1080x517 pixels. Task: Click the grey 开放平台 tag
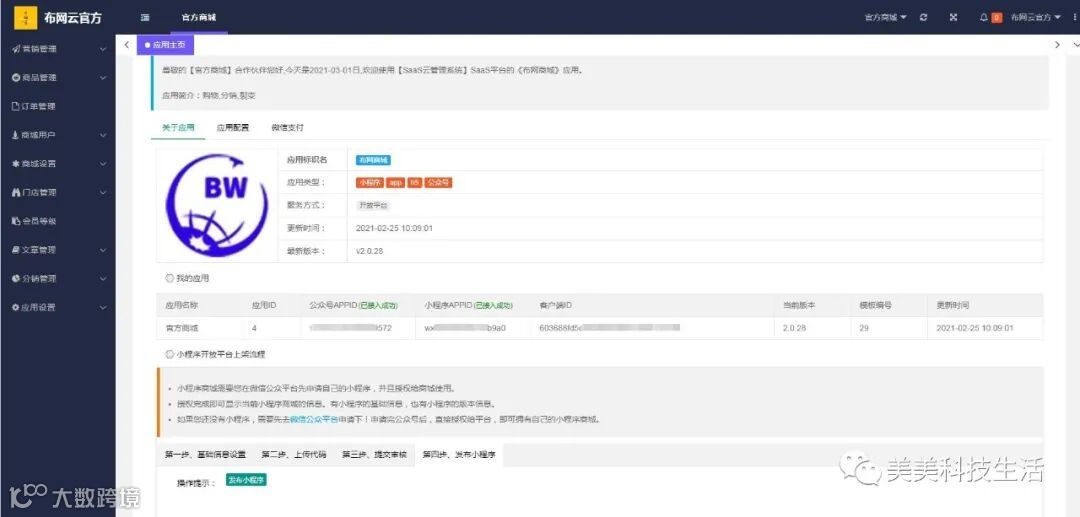point(373,206)
